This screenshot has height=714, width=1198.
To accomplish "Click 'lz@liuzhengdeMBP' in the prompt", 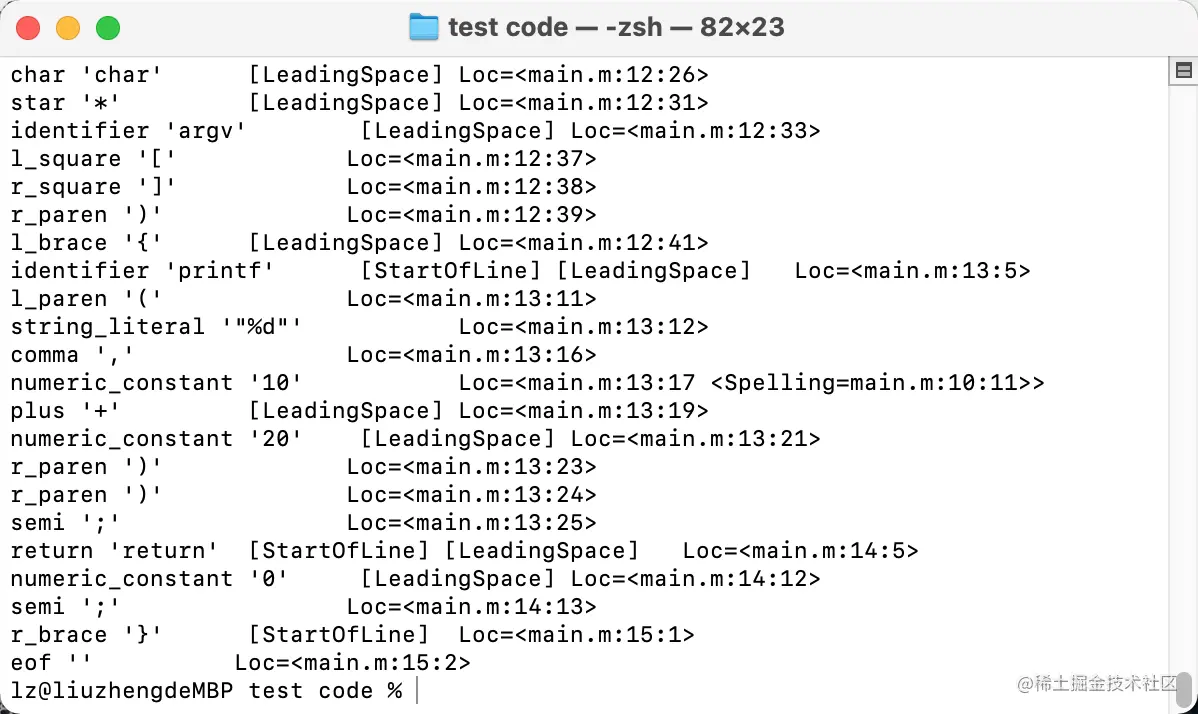I will coord(121,690).
